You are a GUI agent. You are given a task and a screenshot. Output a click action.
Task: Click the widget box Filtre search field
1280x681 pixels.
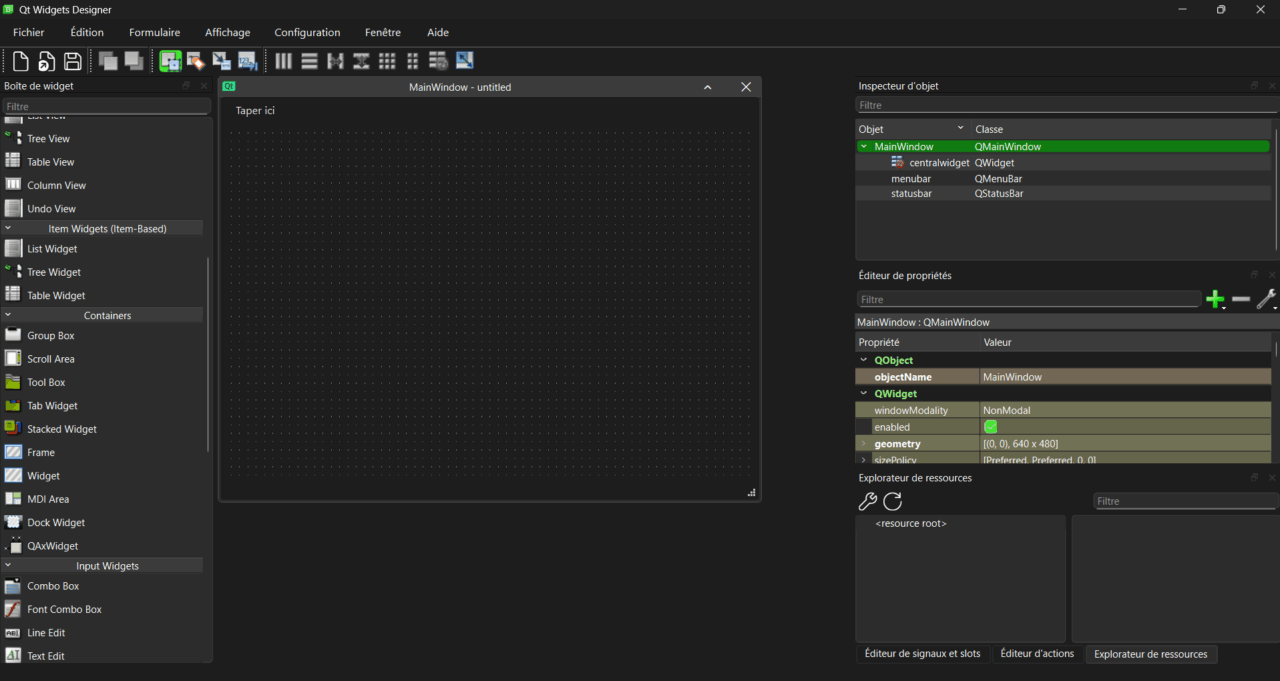pos(105,106)
